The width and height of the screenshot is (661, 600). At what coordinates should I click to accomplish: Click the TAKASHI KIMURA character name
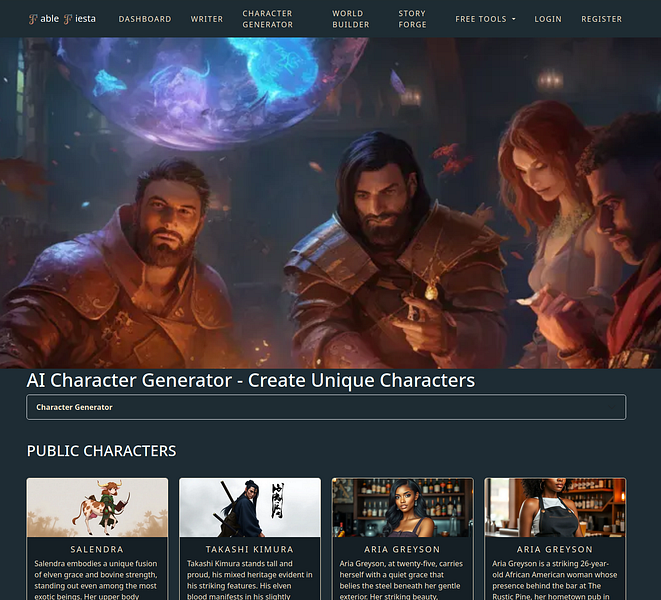pos(250,549)
